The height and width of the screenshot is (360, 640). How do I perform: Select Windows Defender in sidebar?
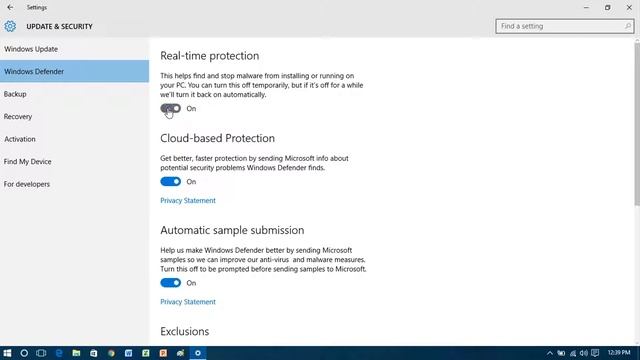(x=74, y=71)
